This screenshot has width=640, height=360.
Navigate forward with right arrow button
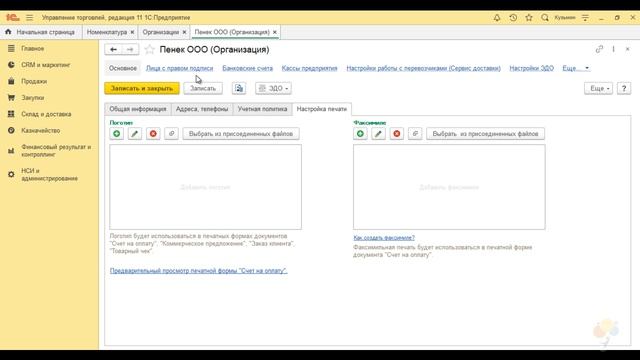click(x=130, y=49)
